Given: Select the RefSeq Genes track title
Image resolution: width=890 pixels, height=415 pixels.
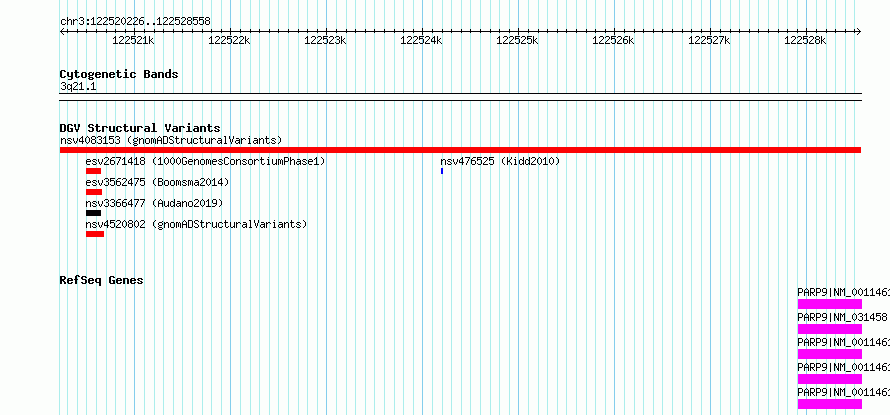Looking at the screenshot, I should (102, 280).
